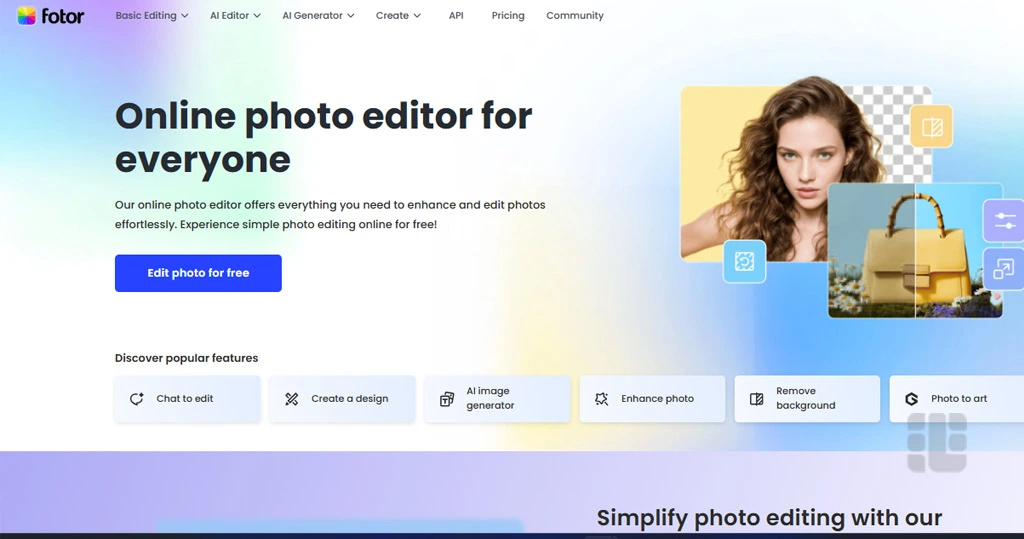Open the Create dropdown menu
1024x539 pixels.
pyautogui.click(x=398, y=16)
